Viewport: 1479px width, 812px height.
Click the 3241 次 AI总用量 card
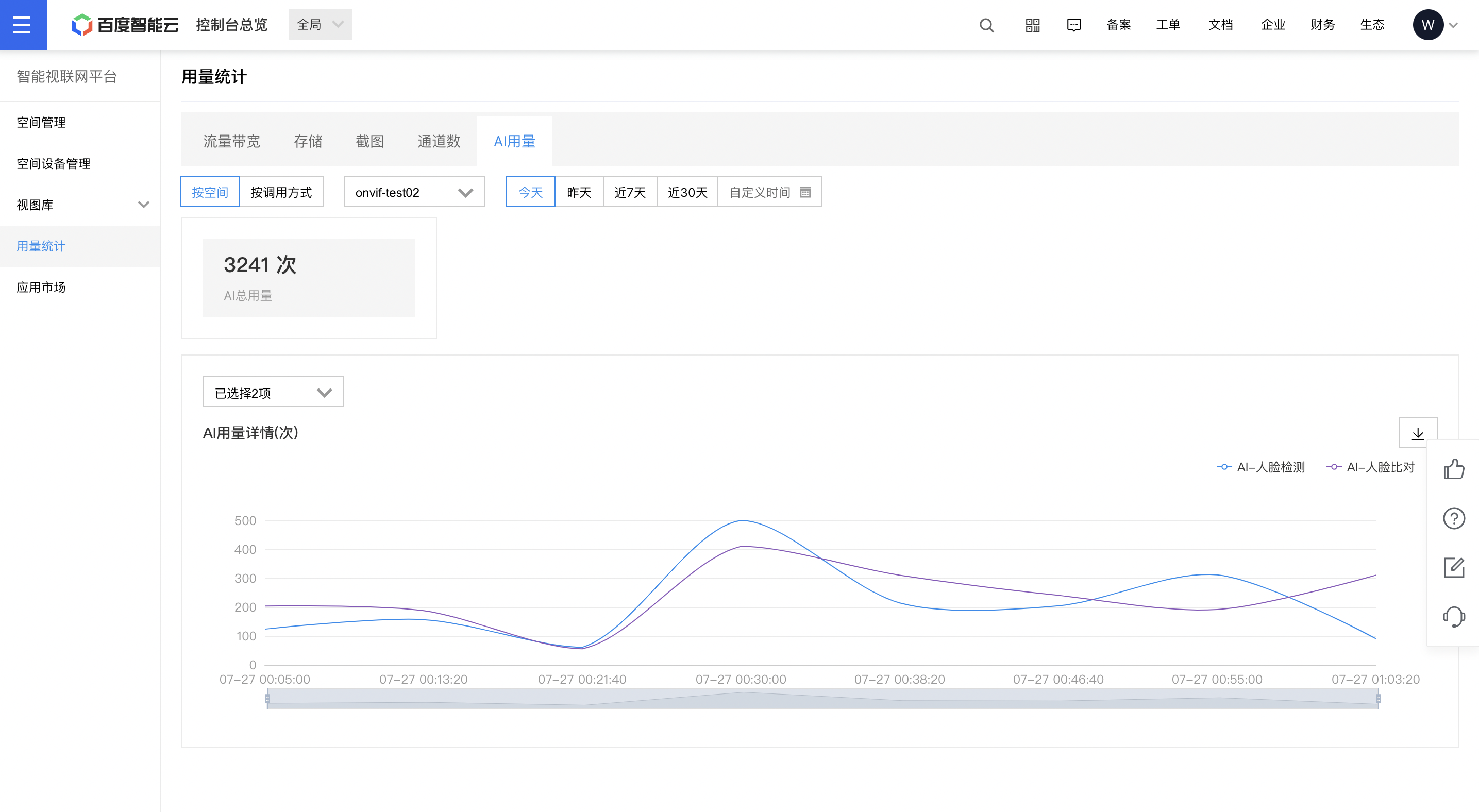pyautogui.click(x=309, y=278)
